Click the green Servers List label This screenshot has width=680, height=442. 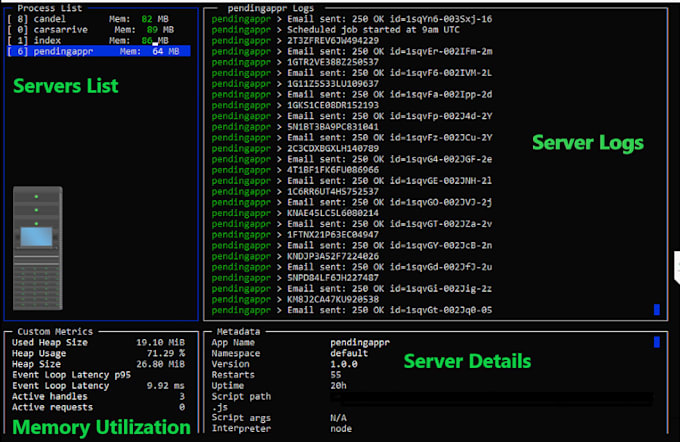tap(65, 85)
